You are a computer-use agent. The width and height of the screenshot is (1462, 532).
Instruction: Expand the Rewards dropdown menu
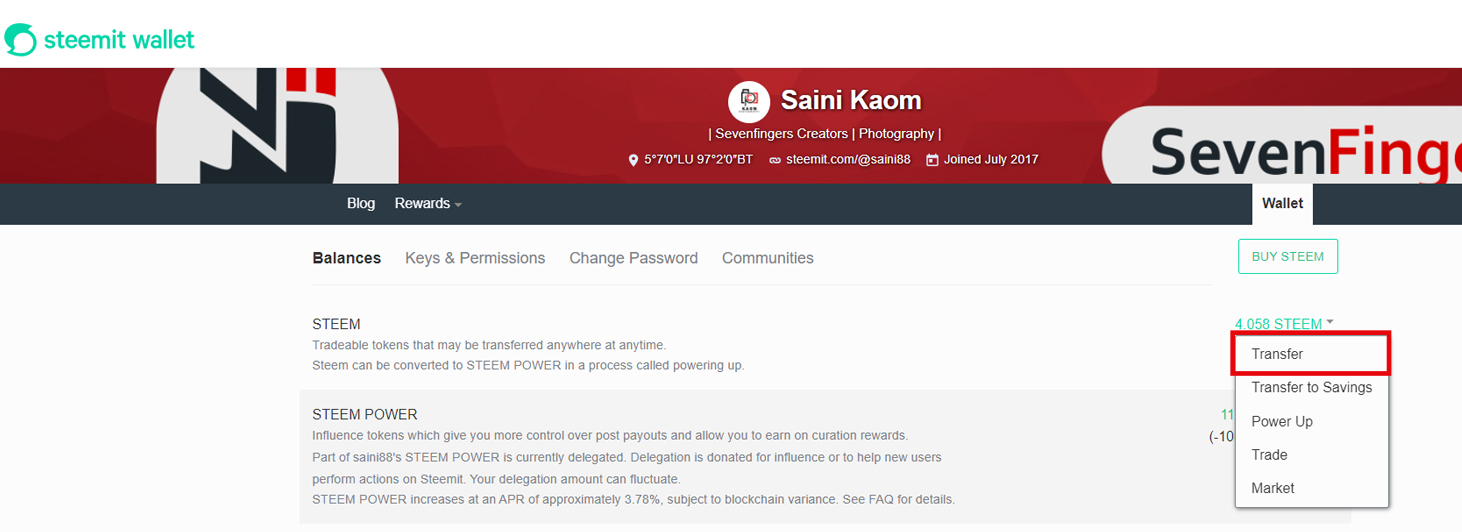[x=428, y=204]
